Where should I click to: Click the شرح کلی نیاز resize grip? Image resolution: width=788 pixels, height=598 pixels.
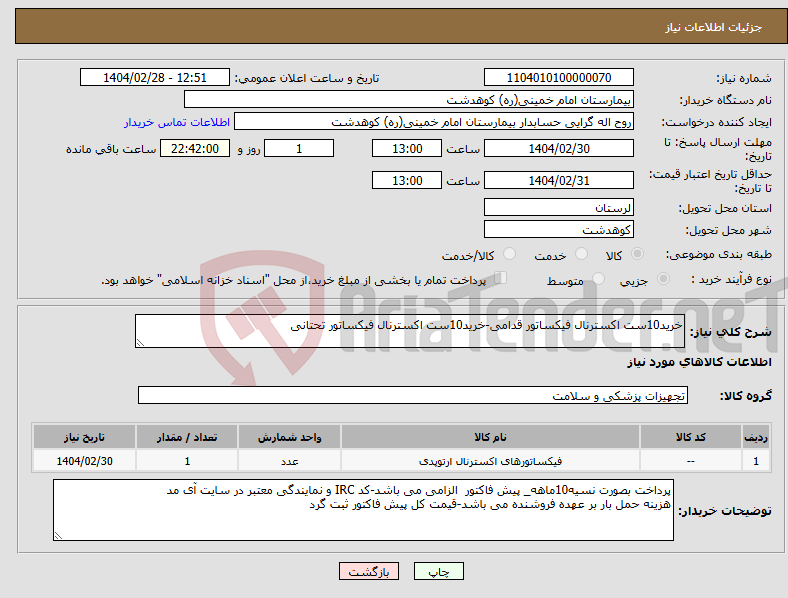click(x=140, y=343)
